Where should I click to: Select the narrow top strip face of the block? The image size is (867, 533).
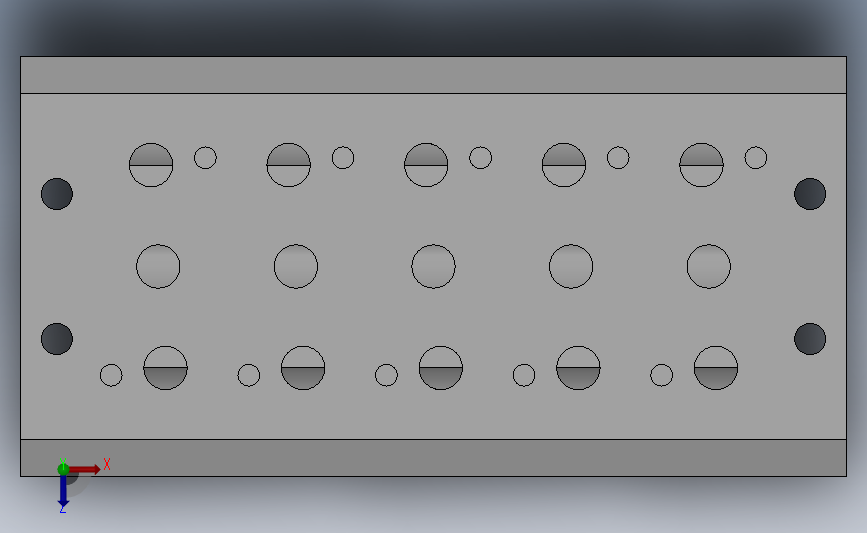(434, 75)
